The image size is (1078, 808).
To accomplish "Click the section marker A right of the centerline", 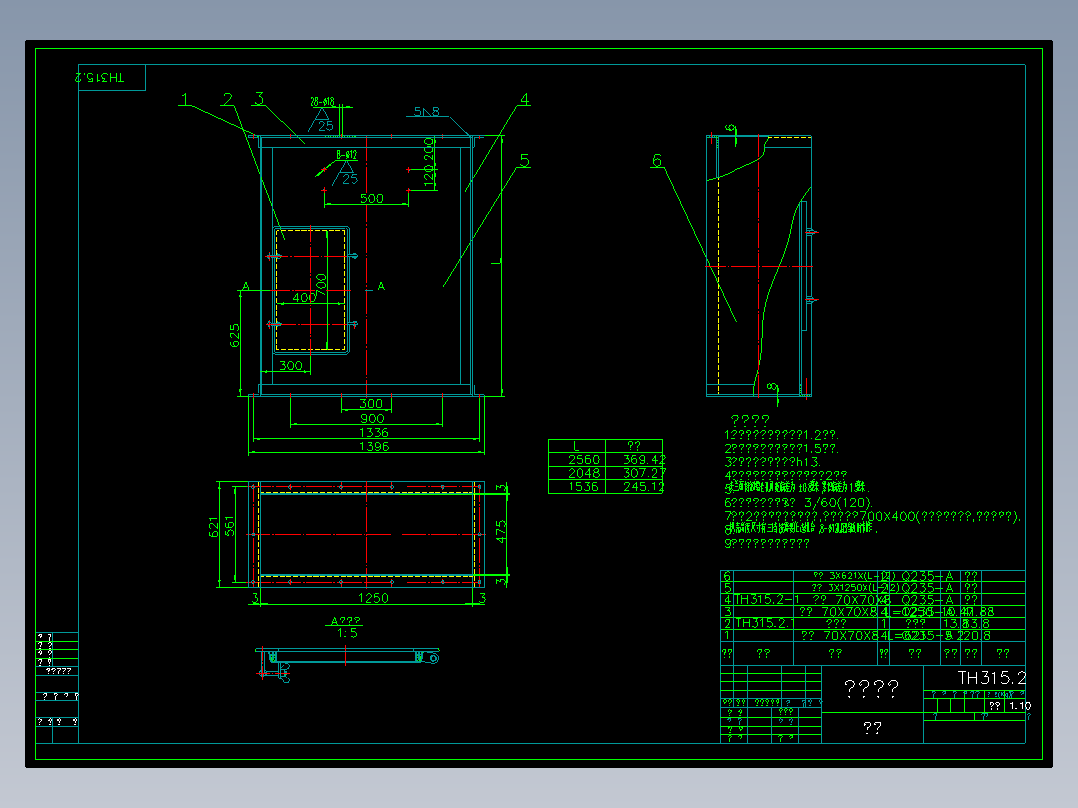I will pos(381,286).
